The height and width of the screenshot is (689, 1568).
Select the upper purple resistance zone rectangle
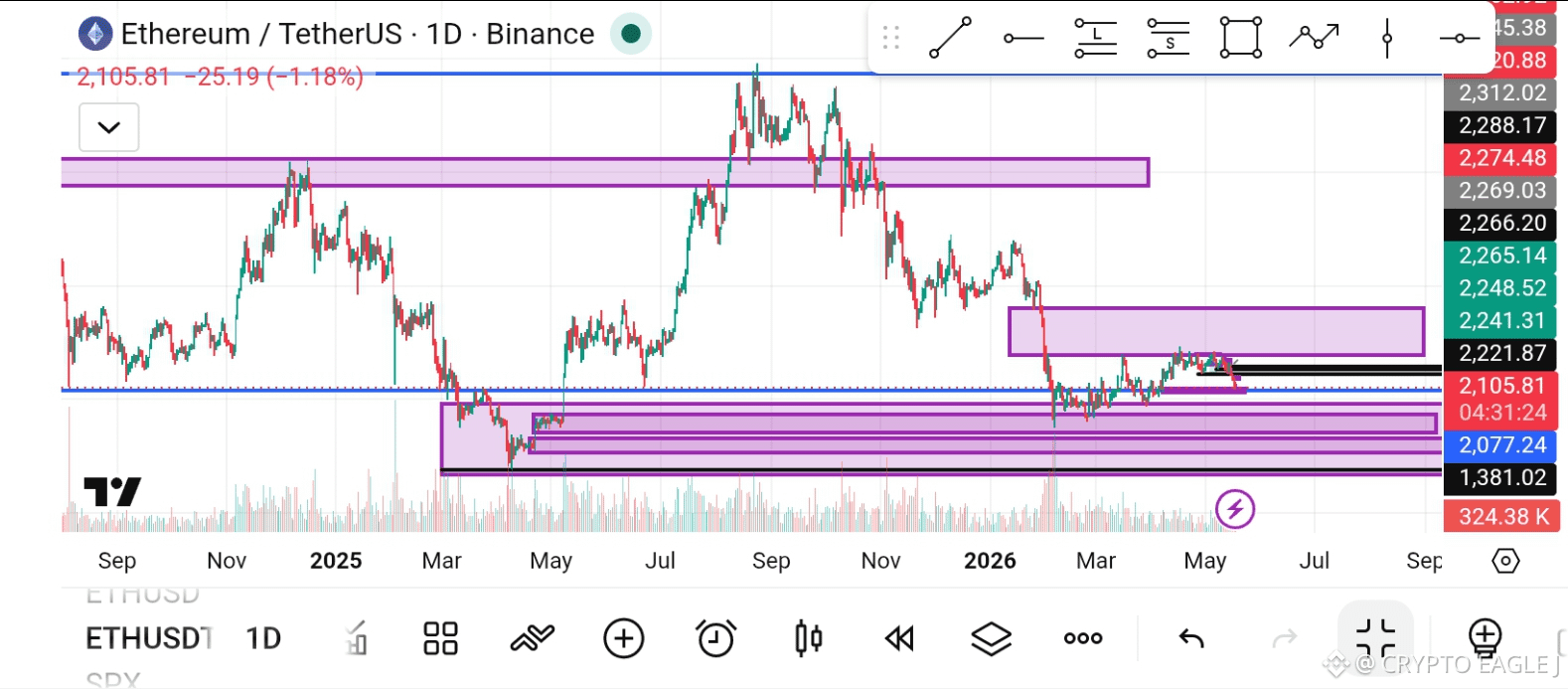tap(605, 172)
